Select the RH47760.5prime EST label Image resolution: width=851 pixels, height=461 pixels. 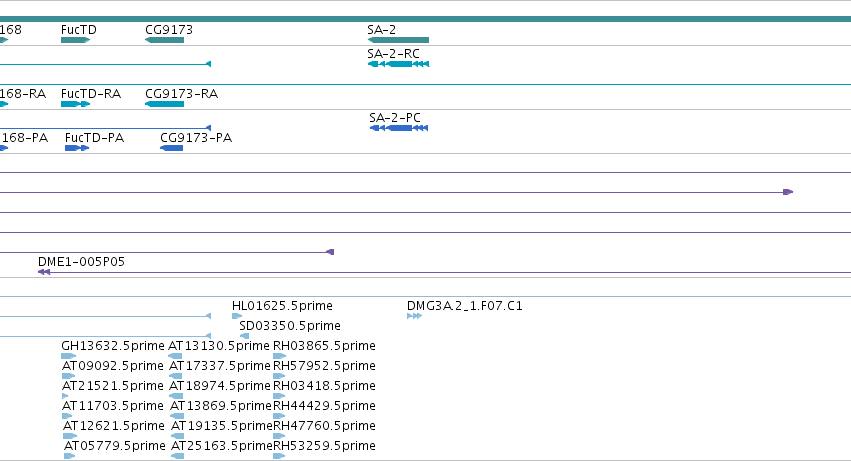324,426
